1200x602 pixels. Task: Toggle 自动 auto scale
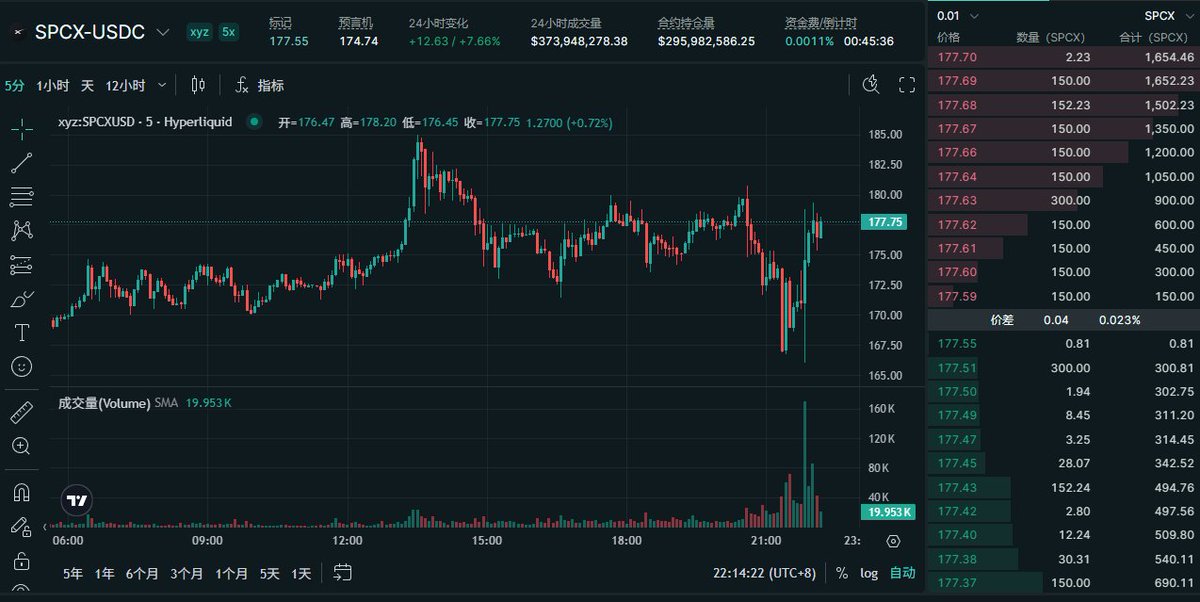[902, 573]
